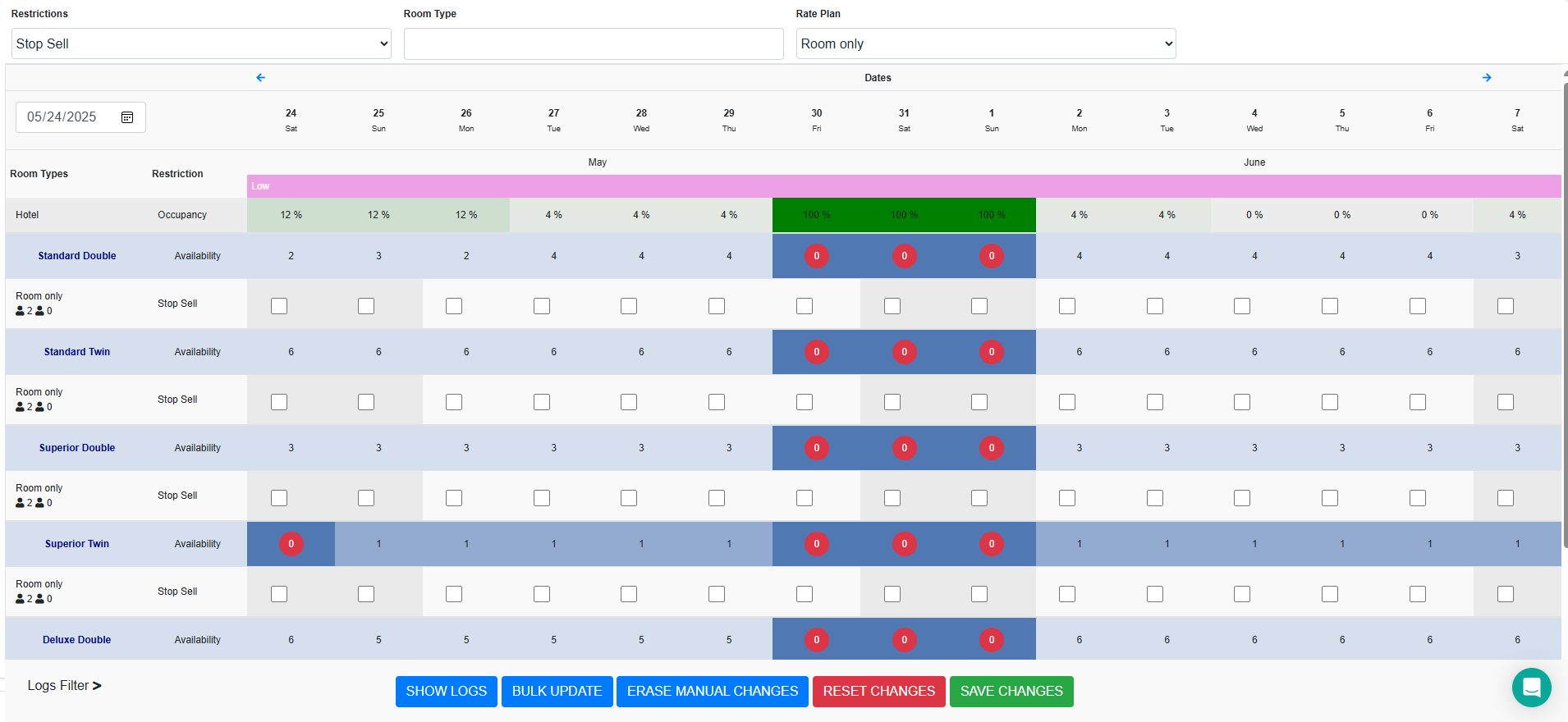
Task: Select the Deluxe Double room type row
Action: (77, 640)
